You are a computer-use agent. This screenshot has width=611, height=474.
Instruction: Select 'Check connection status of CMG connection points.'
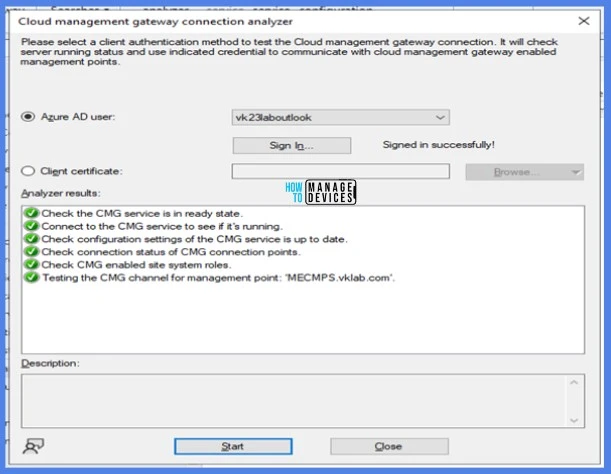pyautogui.click(x=171, y=252)
